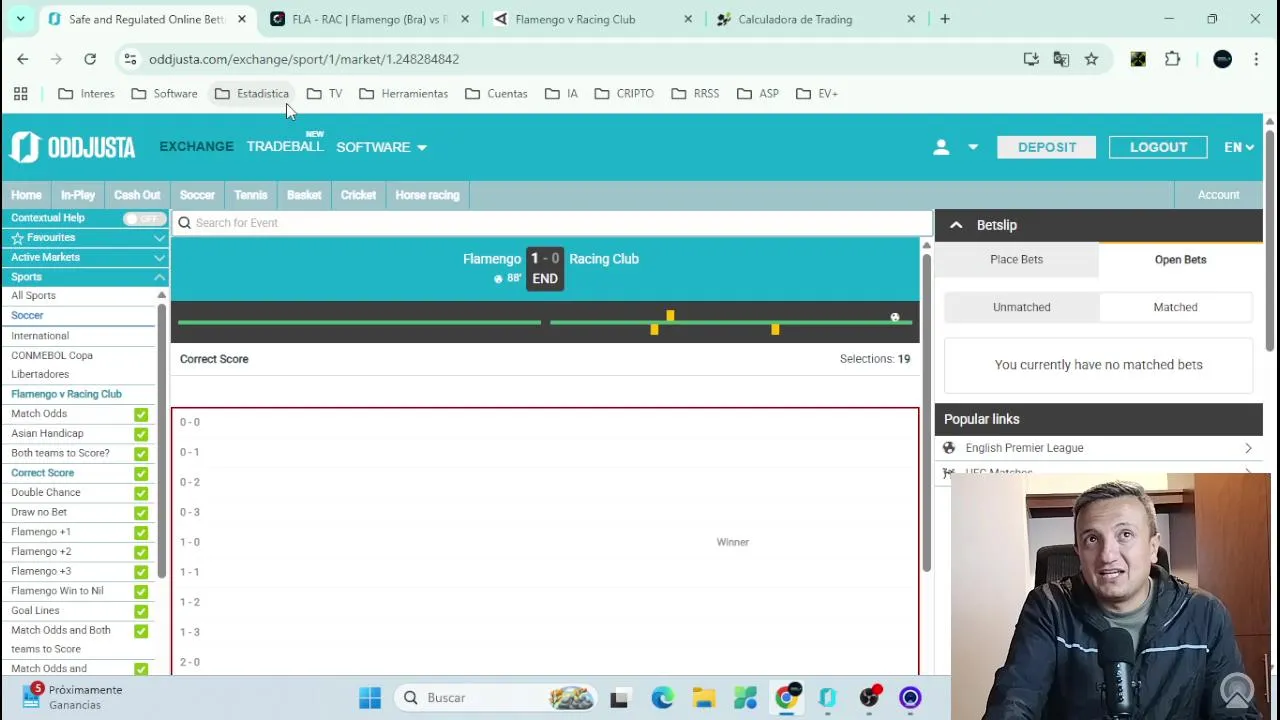Open the English Premier League soccer icon link

point(949,448)
